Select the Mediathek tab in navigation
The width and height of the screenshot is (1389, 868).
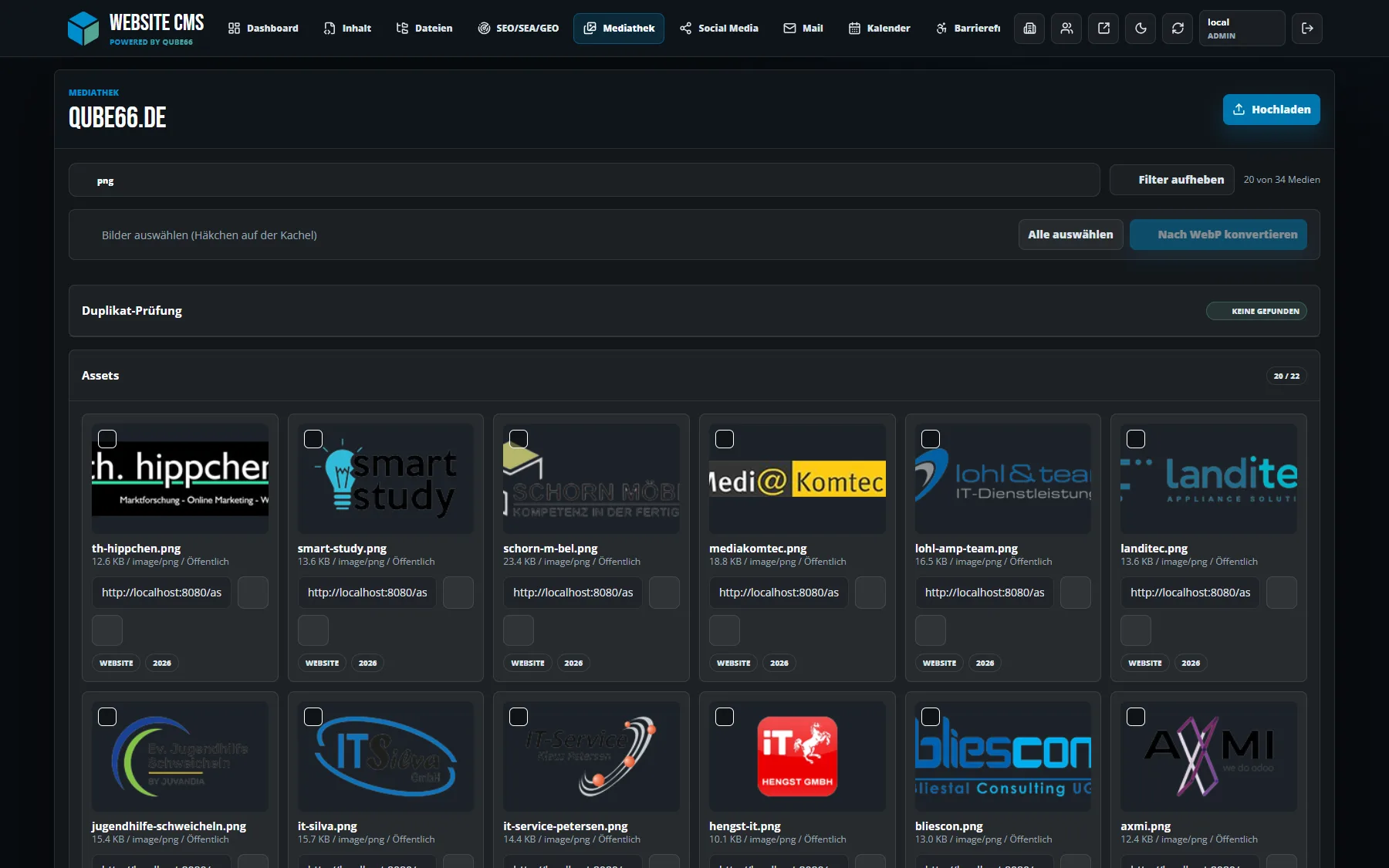click(x=619, y=29)
